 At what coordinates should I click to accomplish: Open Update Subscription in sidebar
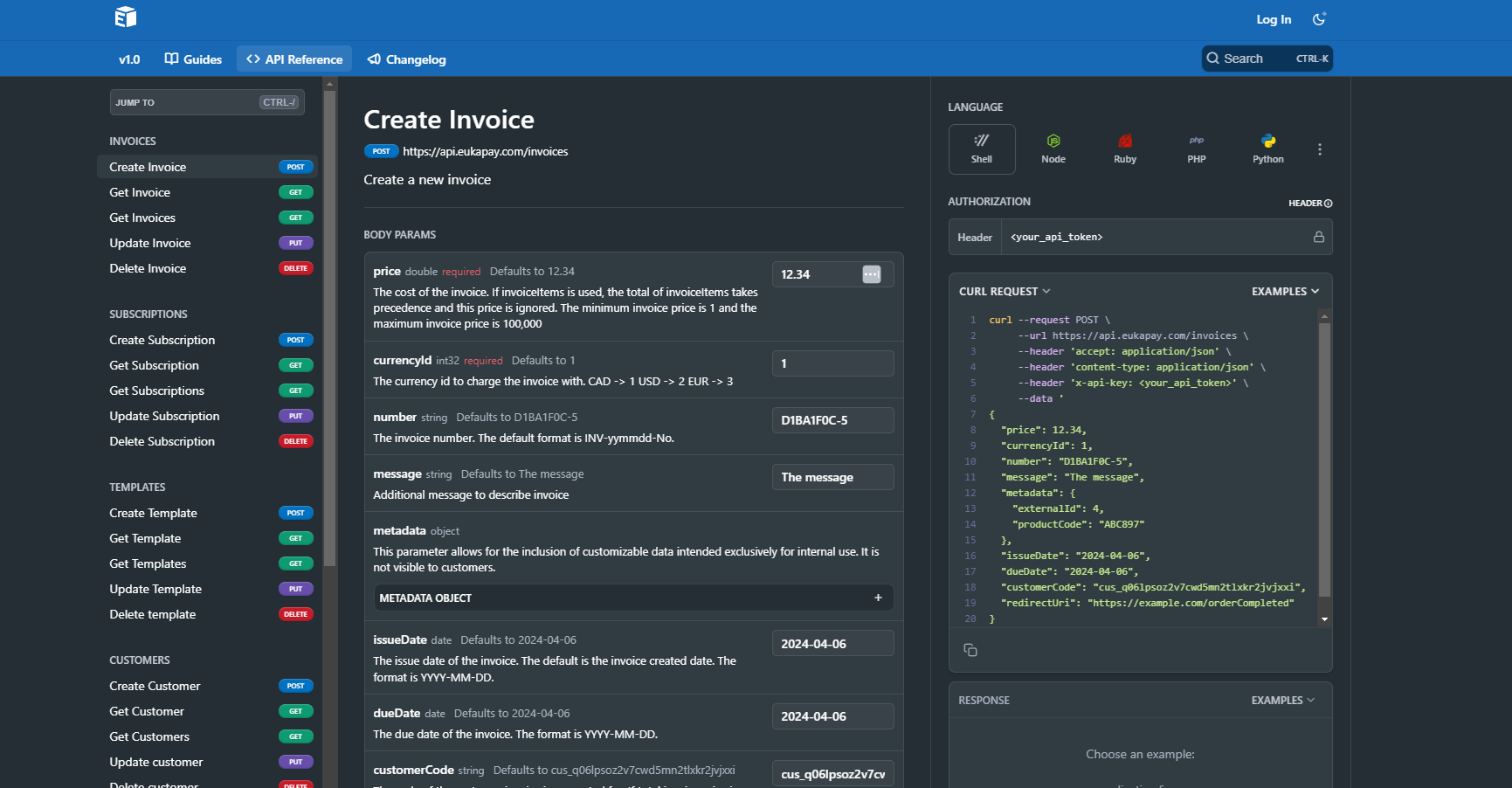click(207, 416)
